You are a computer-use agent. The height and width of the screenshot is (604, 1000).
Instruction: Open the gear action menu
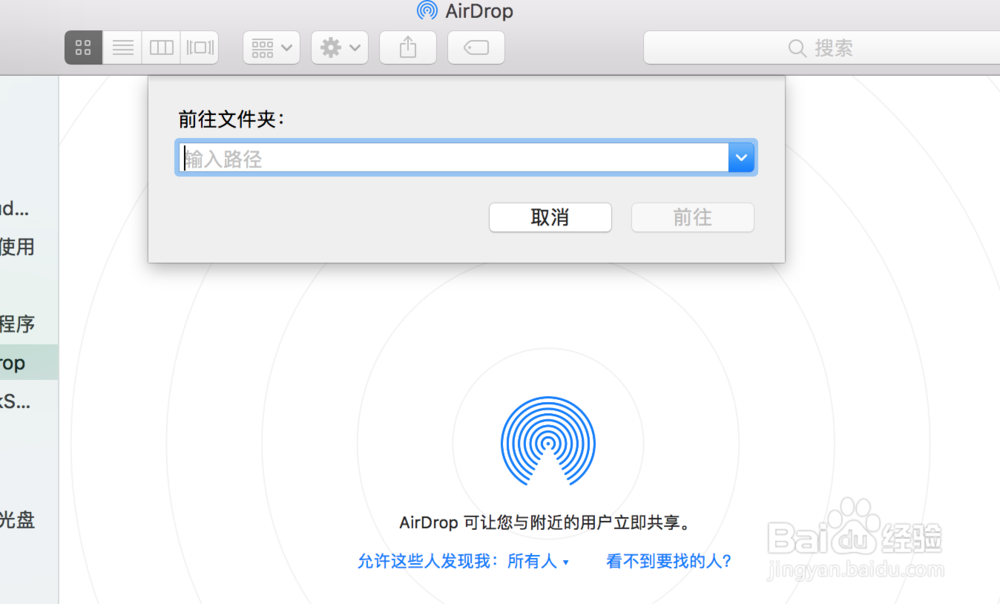pos(340,48)
